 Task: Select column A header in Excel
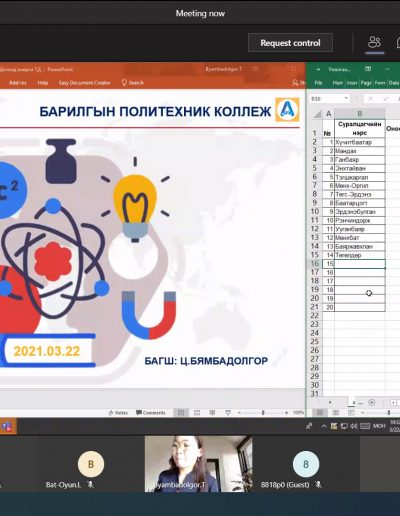[x=328, y=114]
